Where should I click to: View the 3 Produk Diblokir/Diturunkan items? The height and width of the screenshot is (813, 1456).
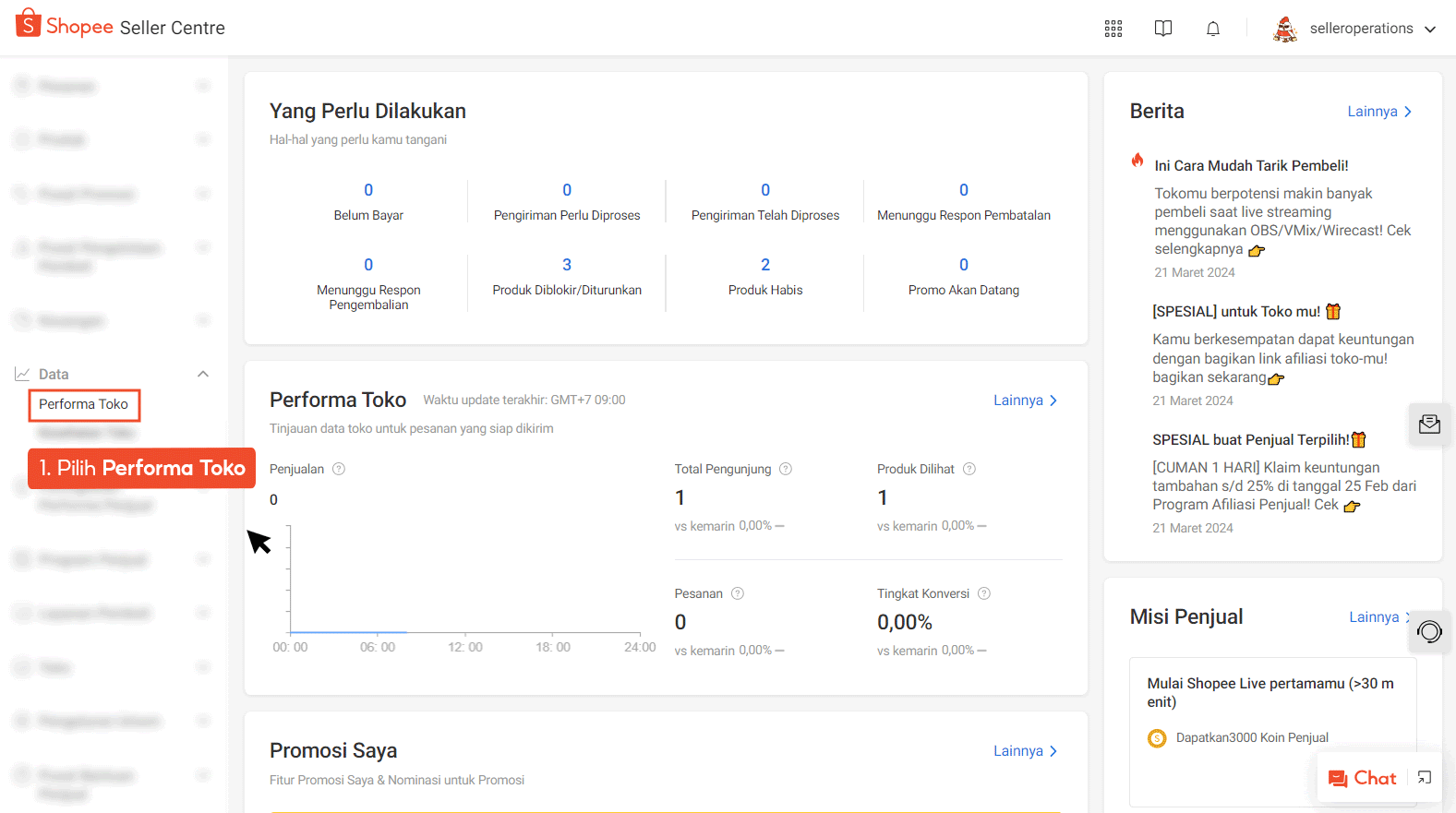[x=567, y=276]
